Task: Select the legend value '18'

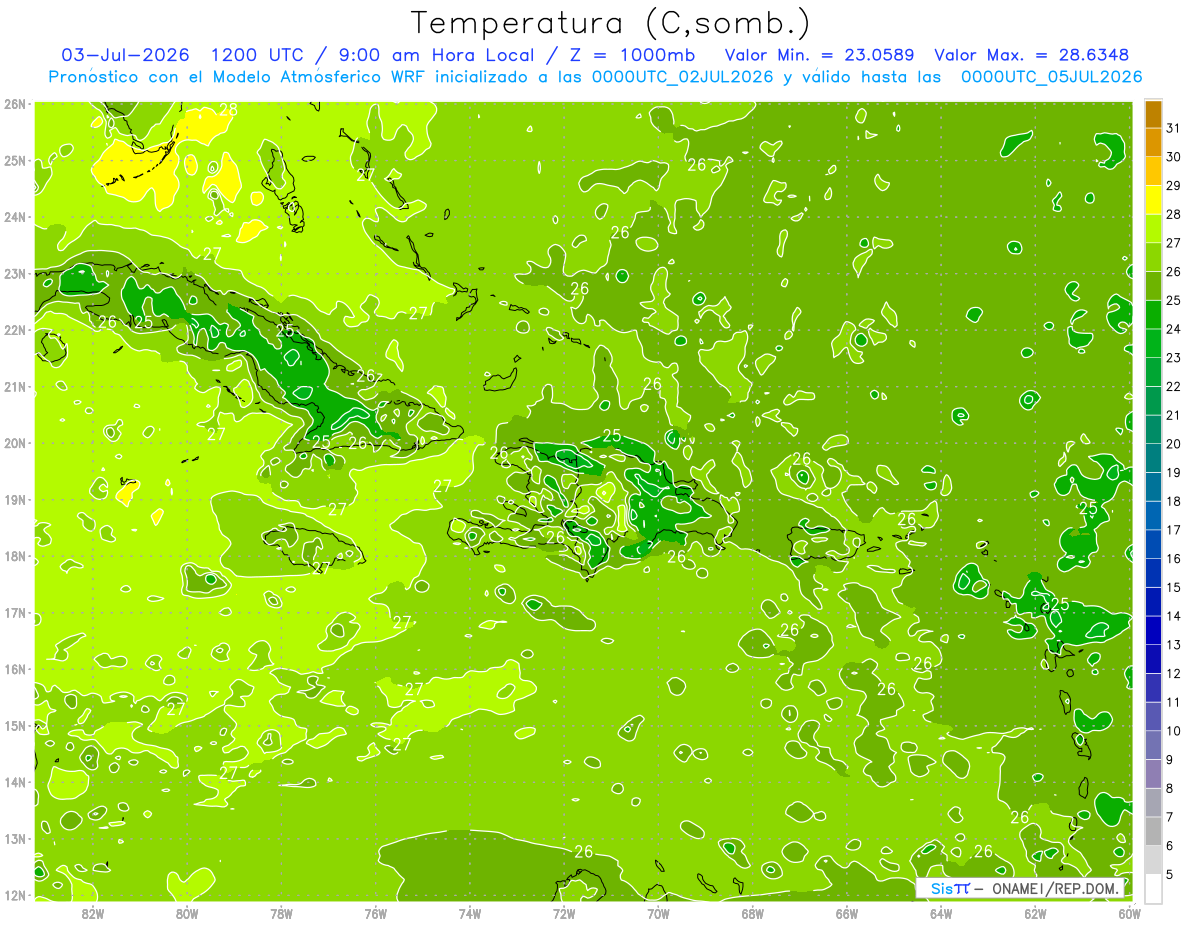Action: 1174,501
